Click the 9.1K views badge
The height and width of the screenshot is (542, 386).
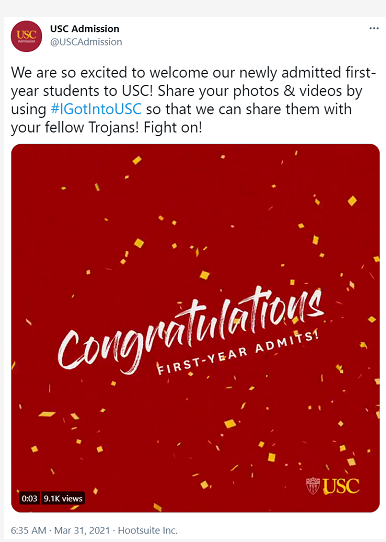[63, 498]
